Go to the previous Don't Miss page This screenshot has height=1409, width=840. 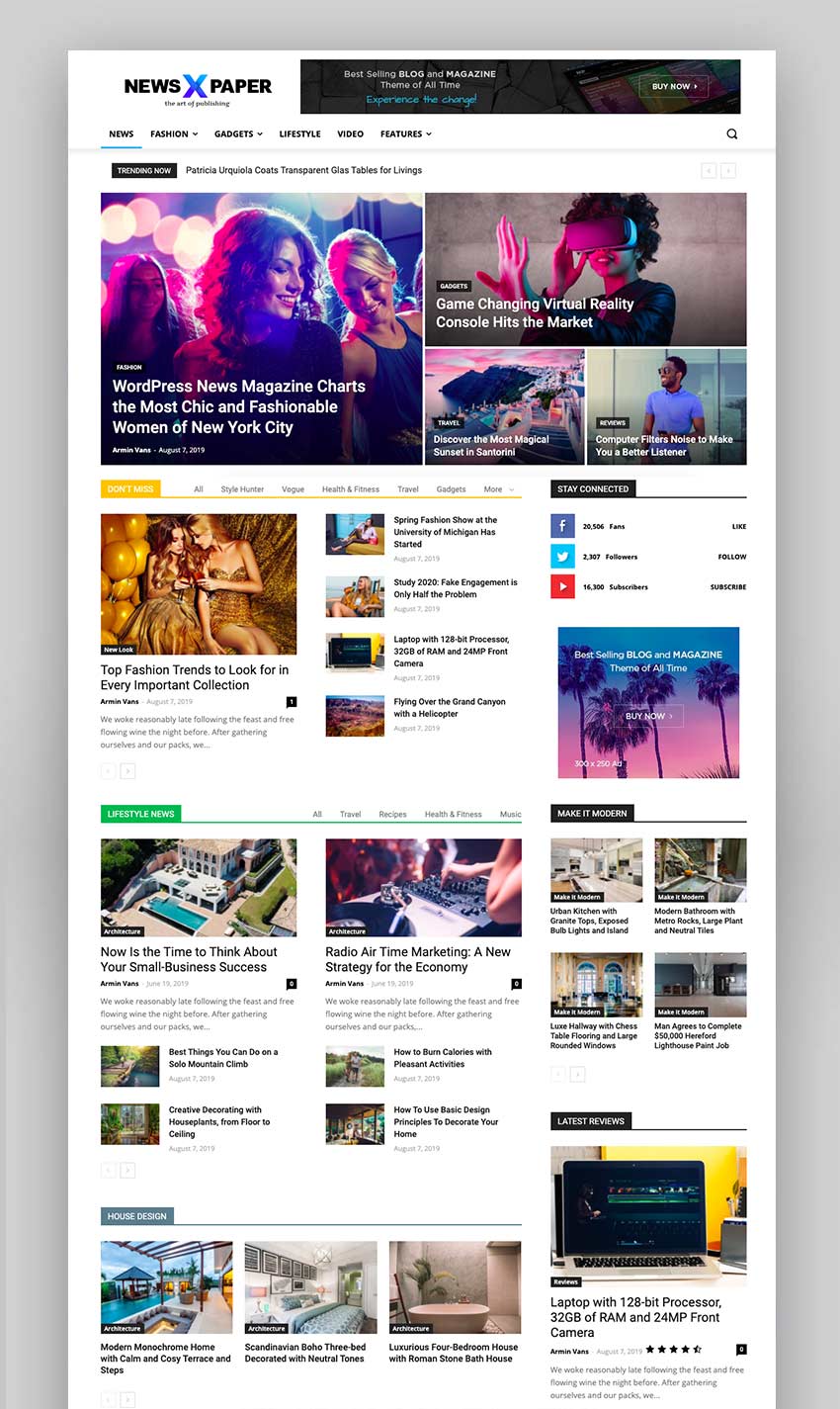(108, 771)
